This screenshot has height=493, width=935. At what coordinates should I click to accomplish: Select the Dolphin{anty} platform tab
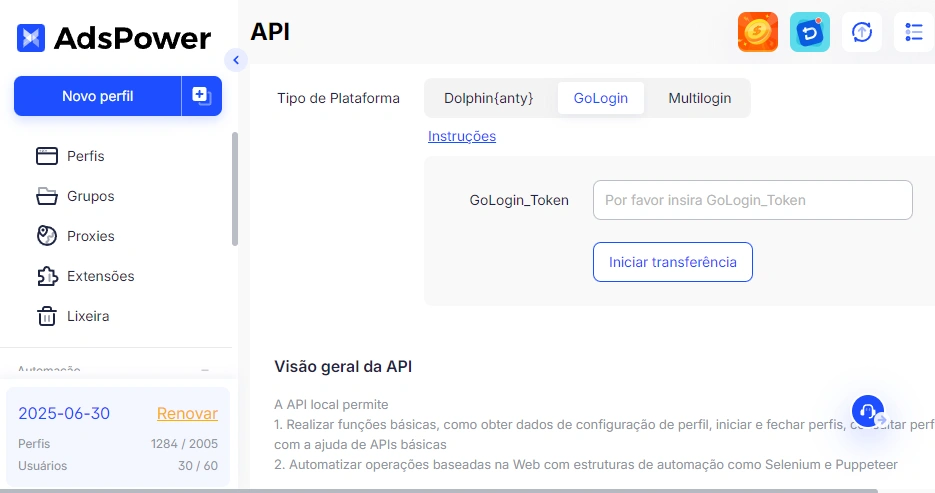[488, 98]
